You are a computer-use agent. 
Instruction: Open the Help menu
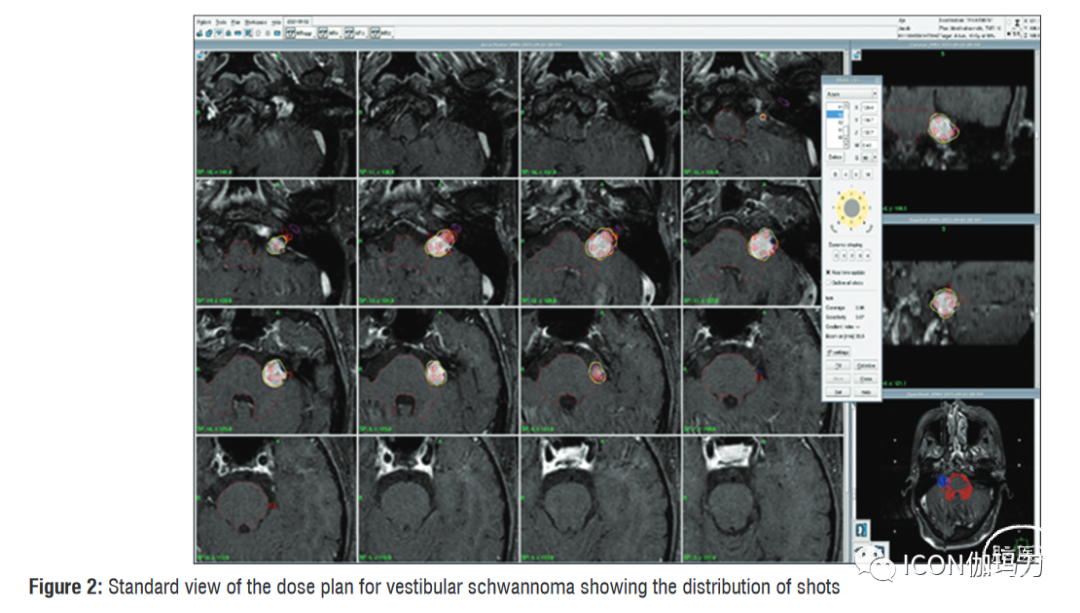(x=276, y=22)
